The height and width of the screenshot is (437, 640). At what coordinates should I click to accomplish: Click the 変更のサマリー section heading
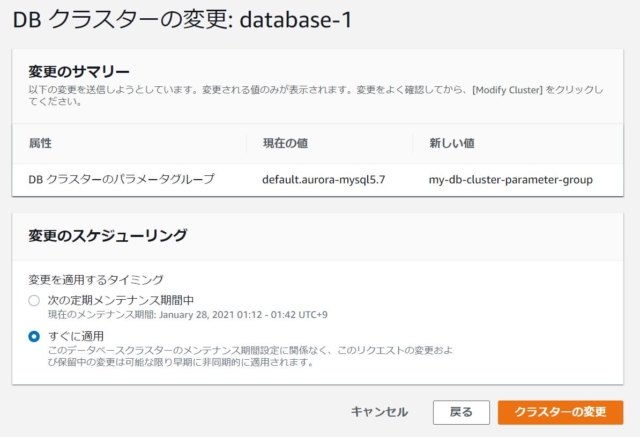point(79,72)
